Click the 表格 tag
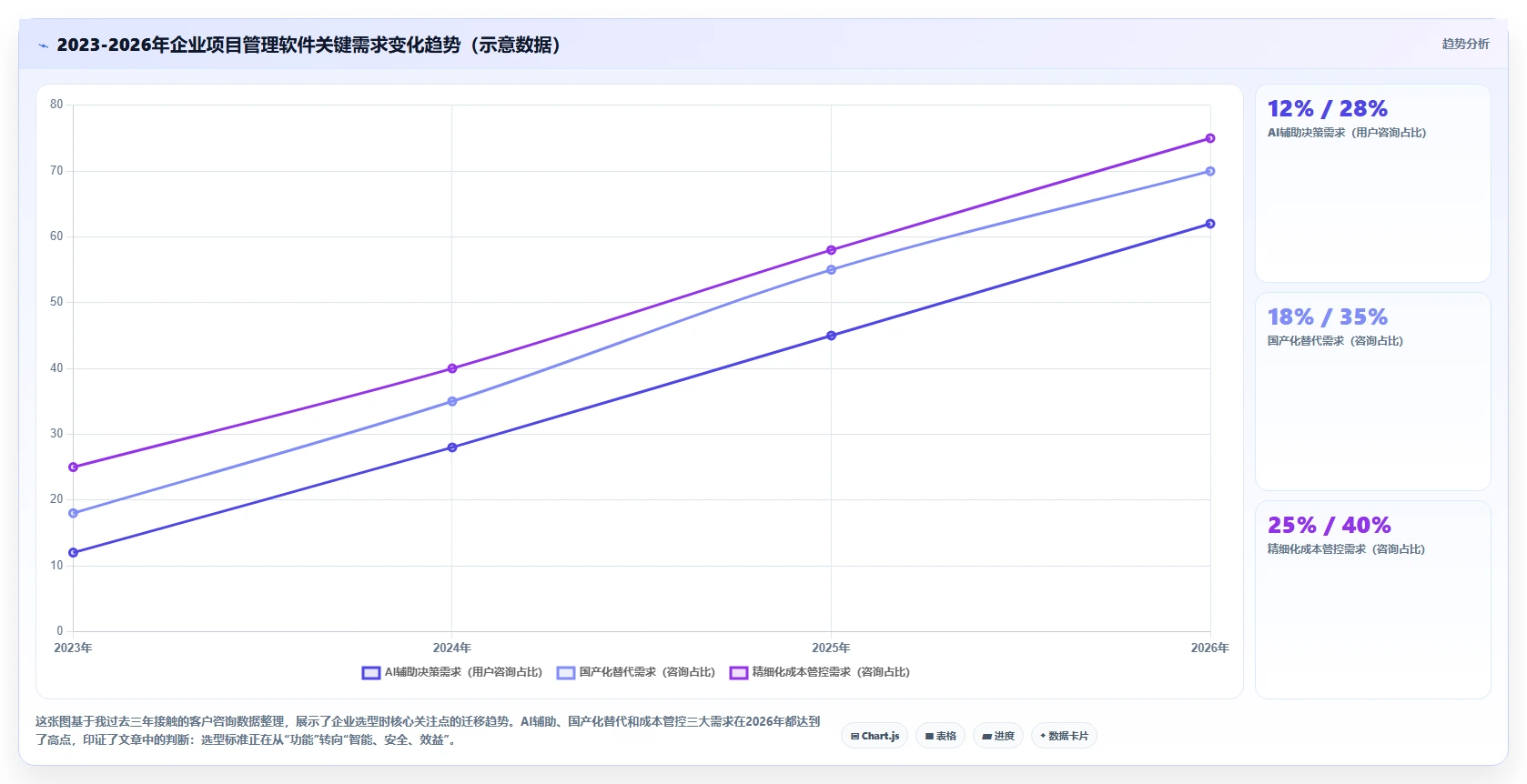This screenshot has height=784, width=1527. [x=940, y=736]
